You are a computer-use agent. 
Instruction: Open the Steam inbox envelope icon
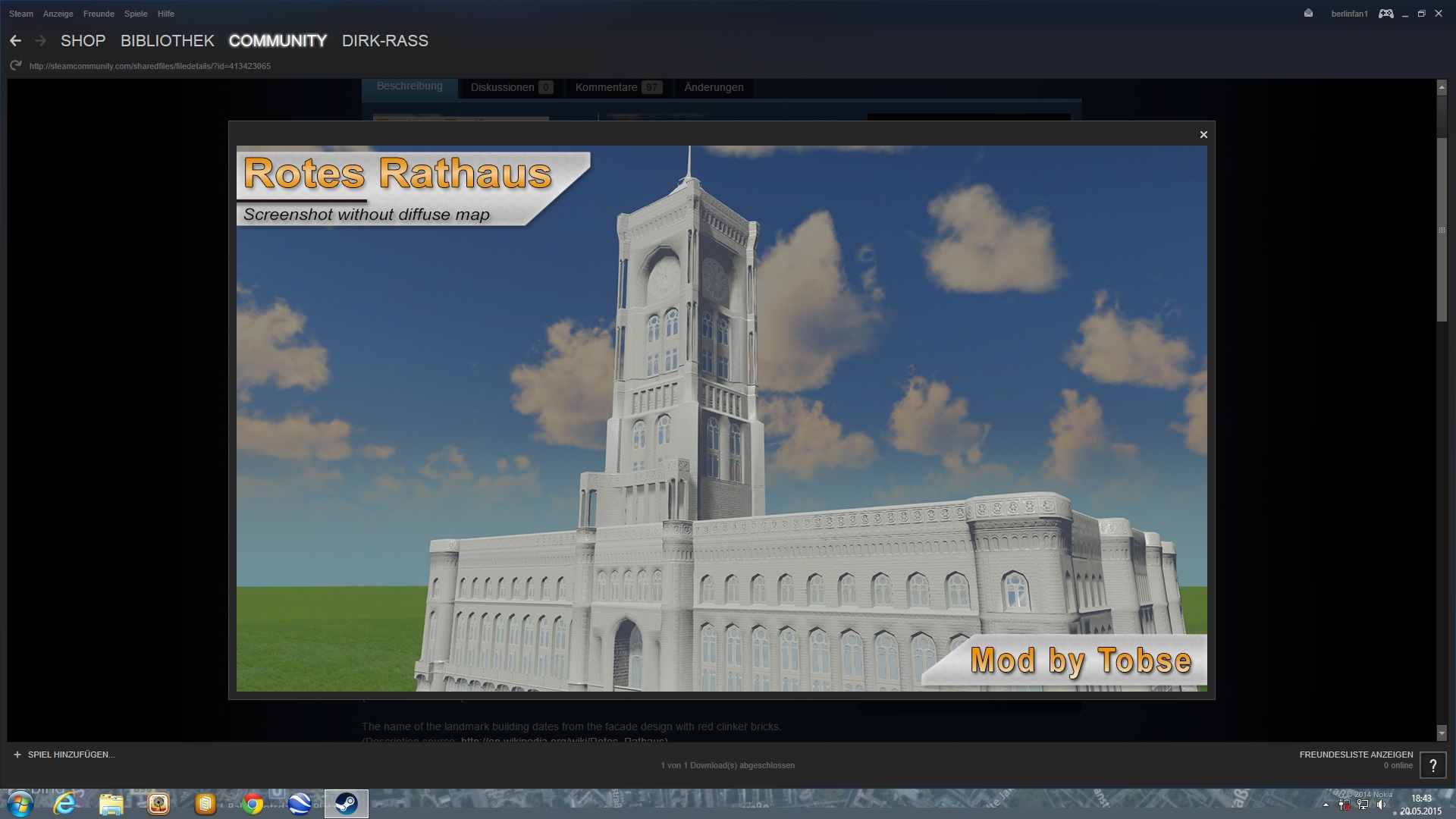(x=1308, y=14)
